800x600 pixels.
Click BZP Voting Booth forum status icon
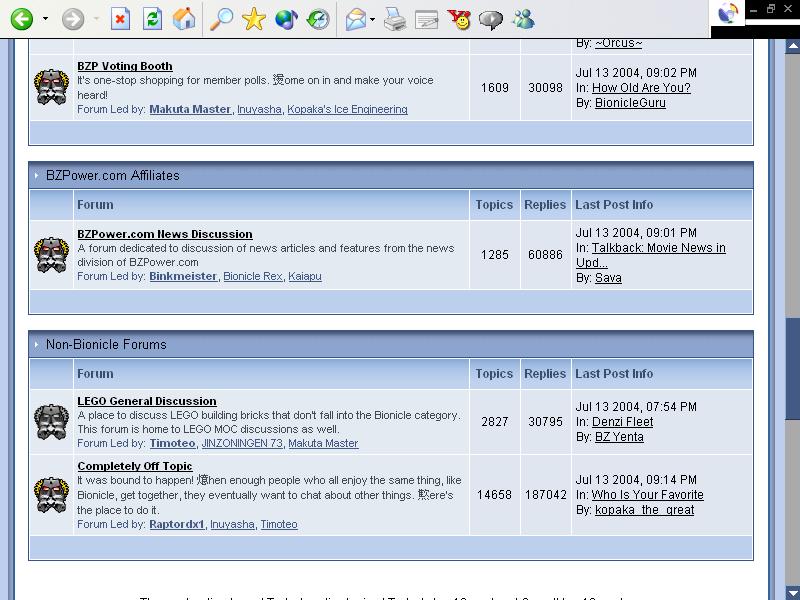[x=51, y=87]
